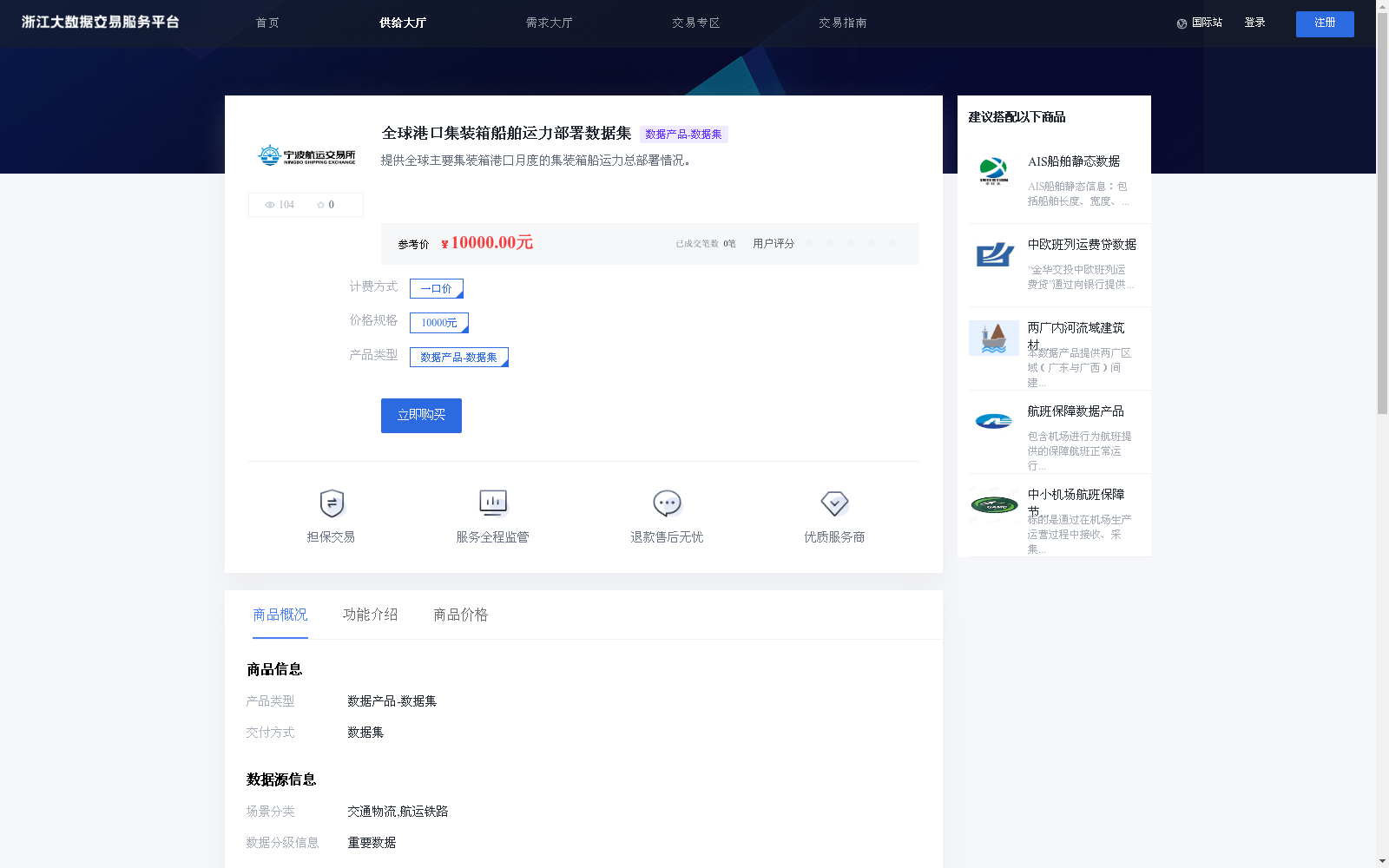The width and height of the screenshot is (1389, 868).
Task: Click the 建议搭配以下商品 heading
Action: coord(1017,117)
